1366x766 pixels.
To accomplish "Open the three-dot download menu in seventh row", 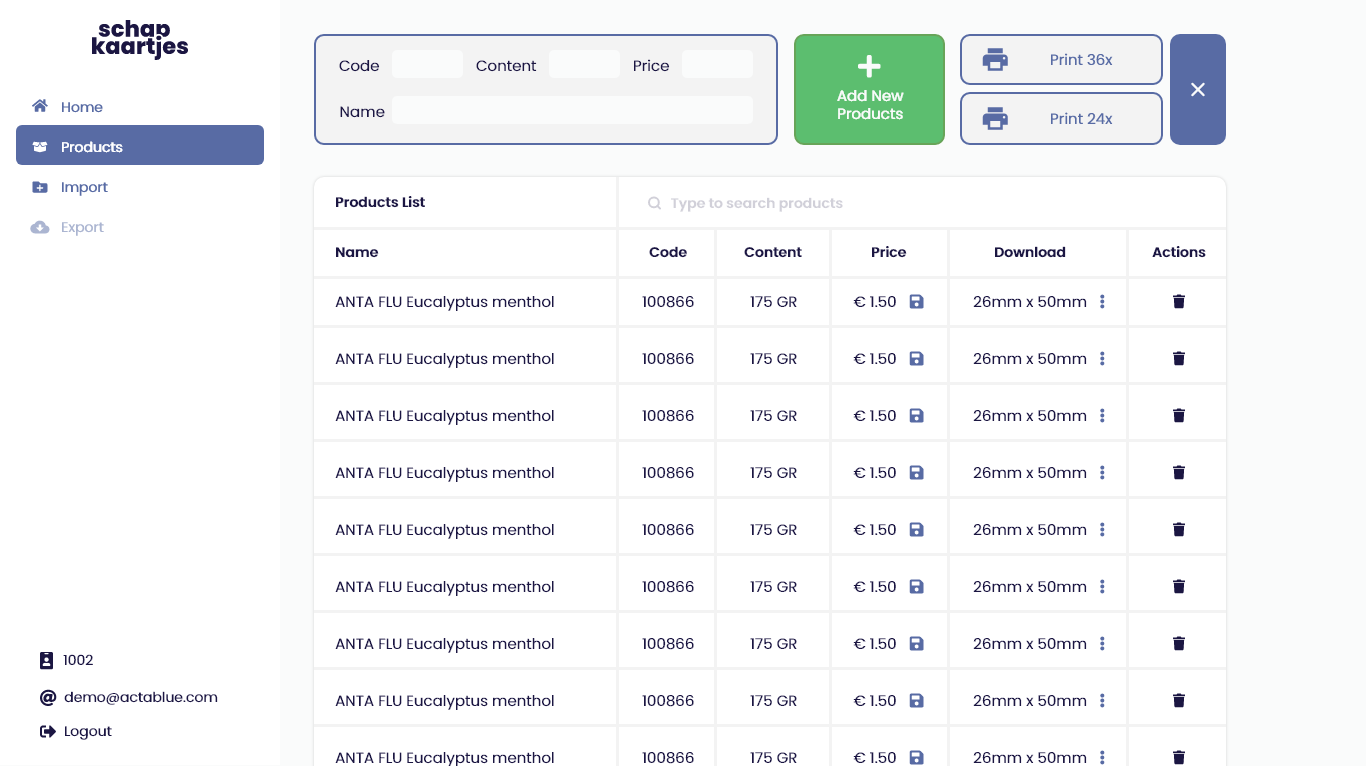I will (1102, 643).
